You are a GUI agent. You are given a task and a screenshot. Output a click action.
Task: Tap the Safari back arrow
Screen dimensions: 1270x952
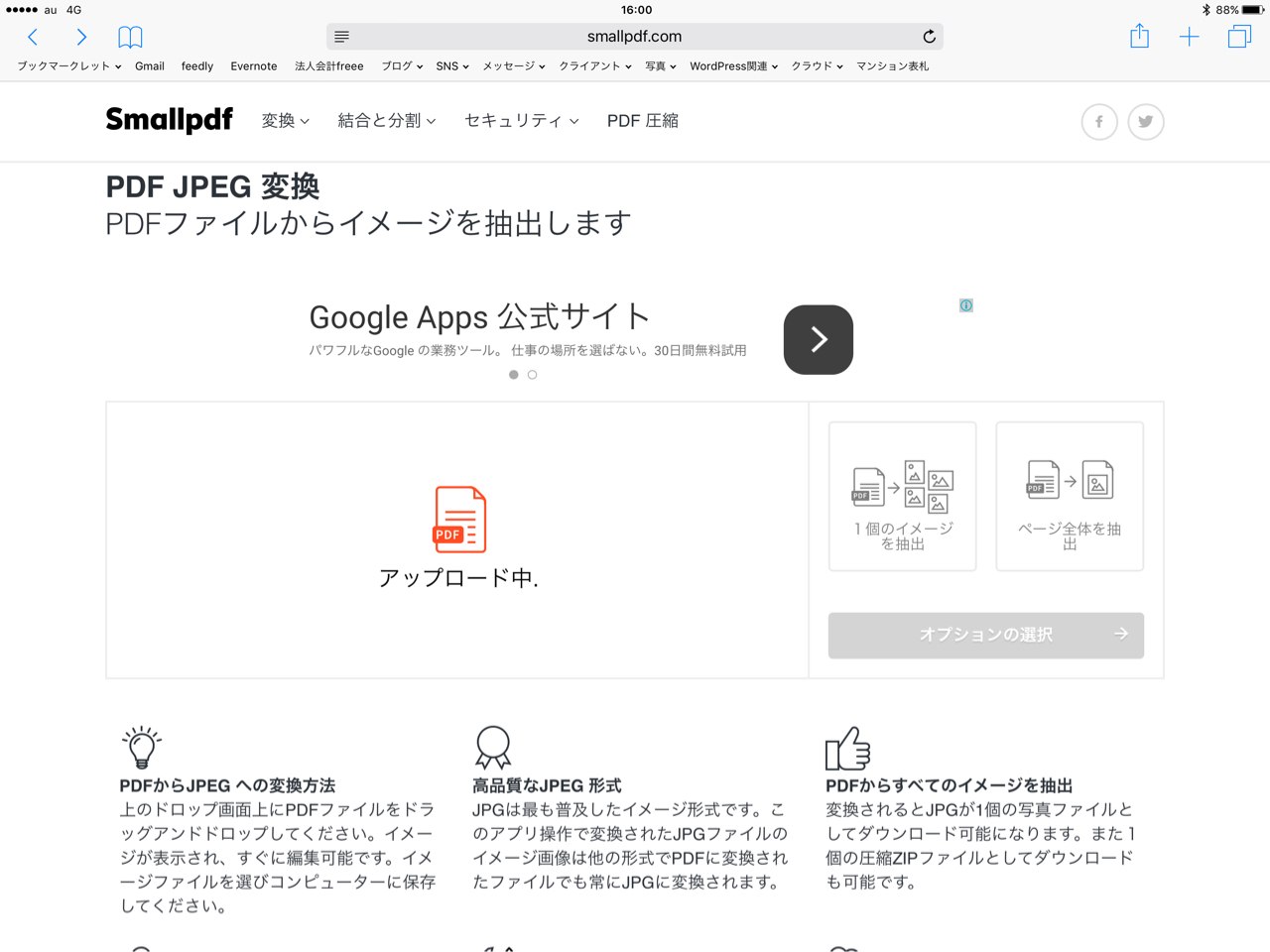point(33,37)
